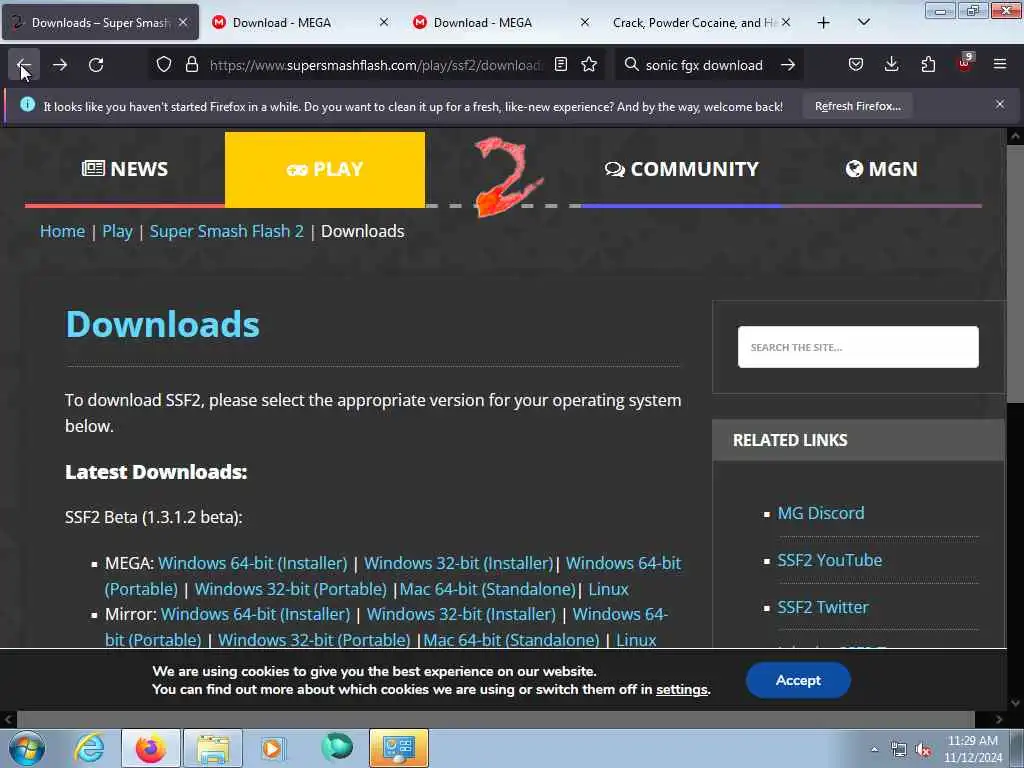This screenshot has width=1024, height=768.
Task: Dismiss the Firefox refresh notification bar
Action: [1000, 104]
